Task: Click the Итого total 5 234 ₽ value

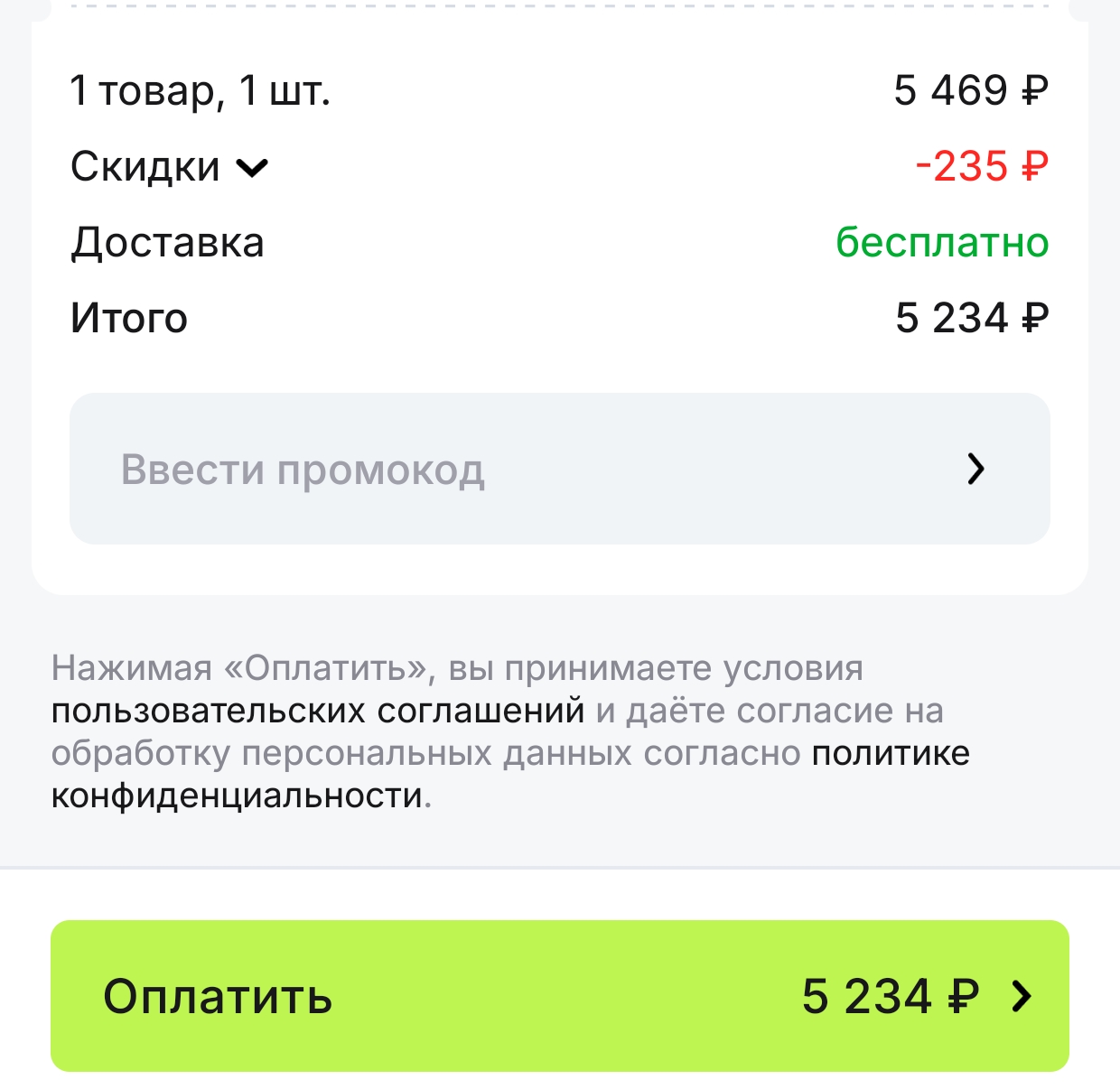Action: [x=972, y=319]
